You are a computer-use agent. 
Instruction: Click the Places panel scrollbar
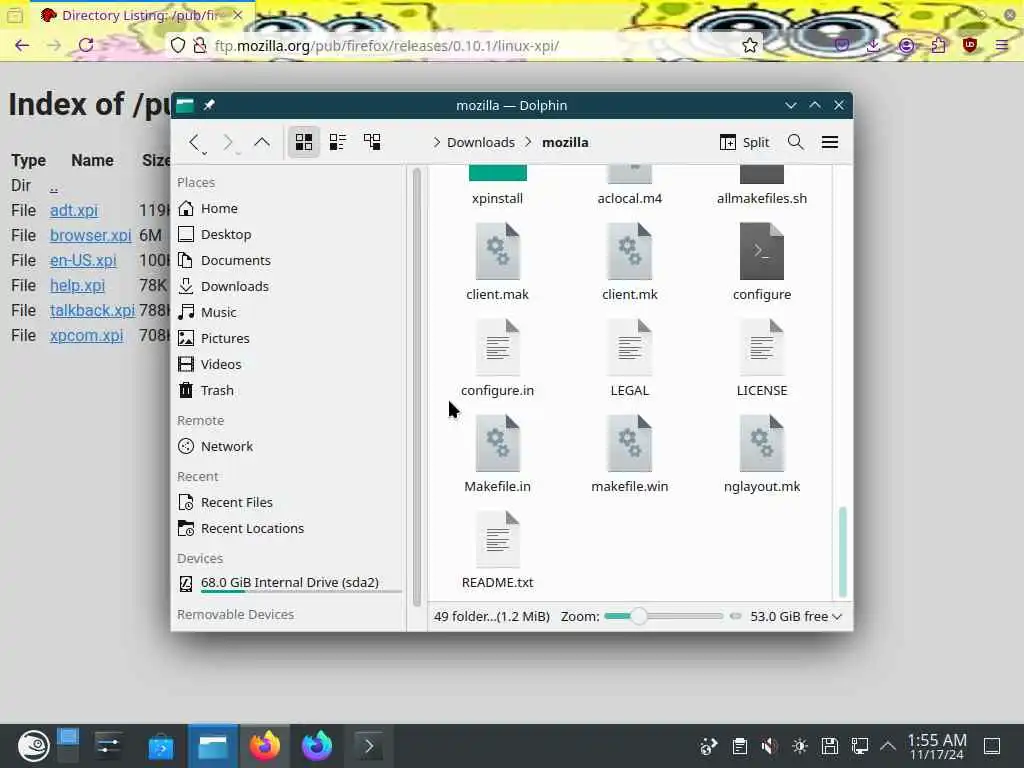[x=417, y=387]
